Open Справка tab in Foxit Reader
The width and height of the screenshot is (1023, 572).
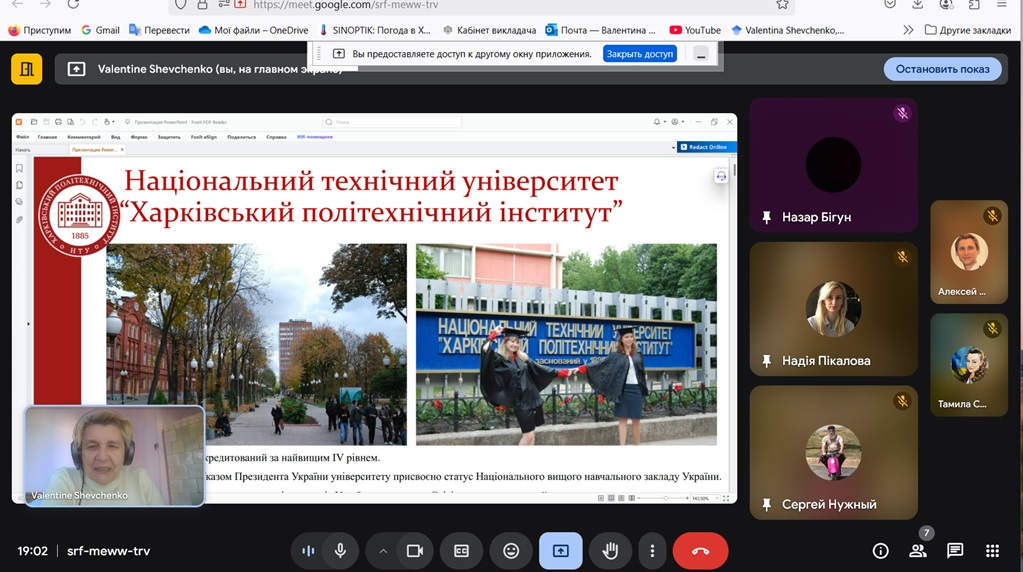pyautogui.click(x=276, y=137)
